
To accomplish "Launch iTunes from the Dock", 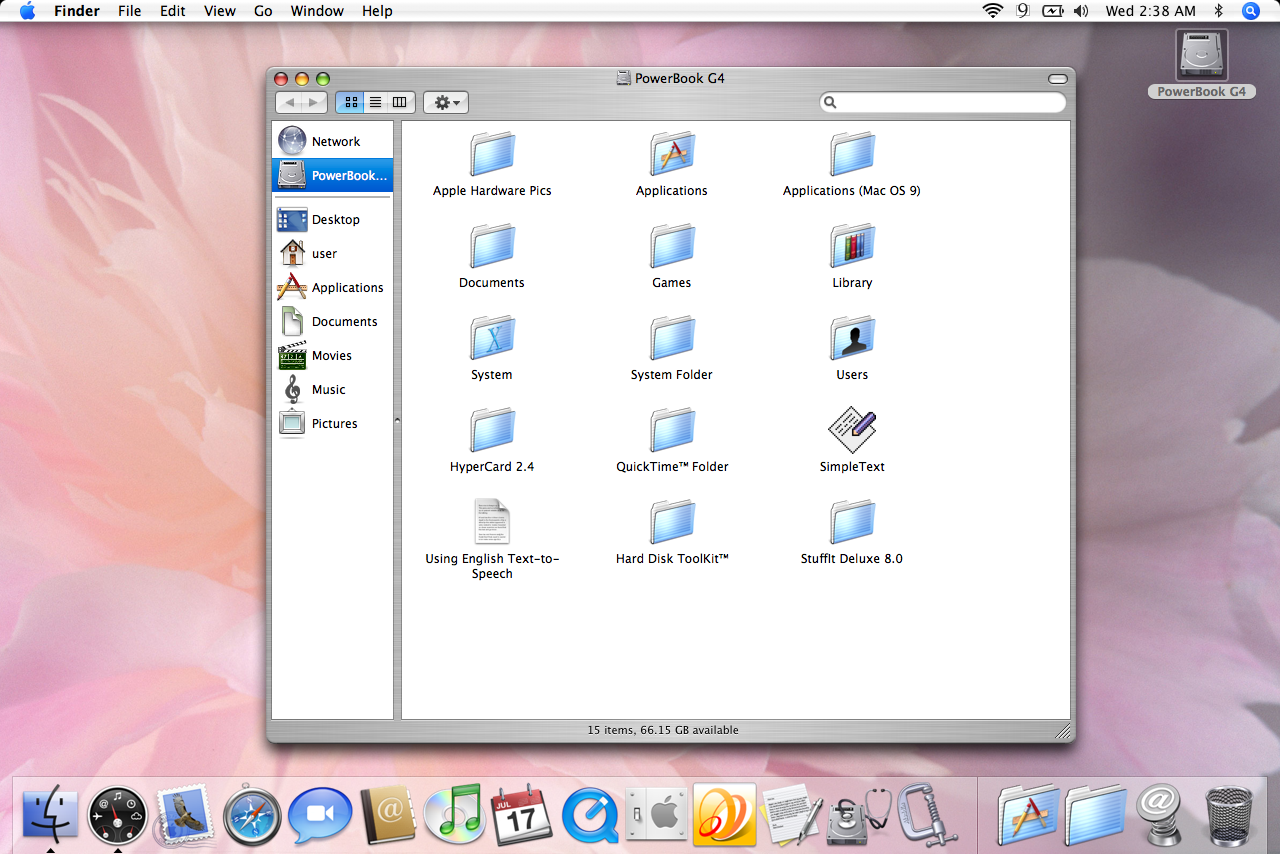I will [x=455, y=814].
